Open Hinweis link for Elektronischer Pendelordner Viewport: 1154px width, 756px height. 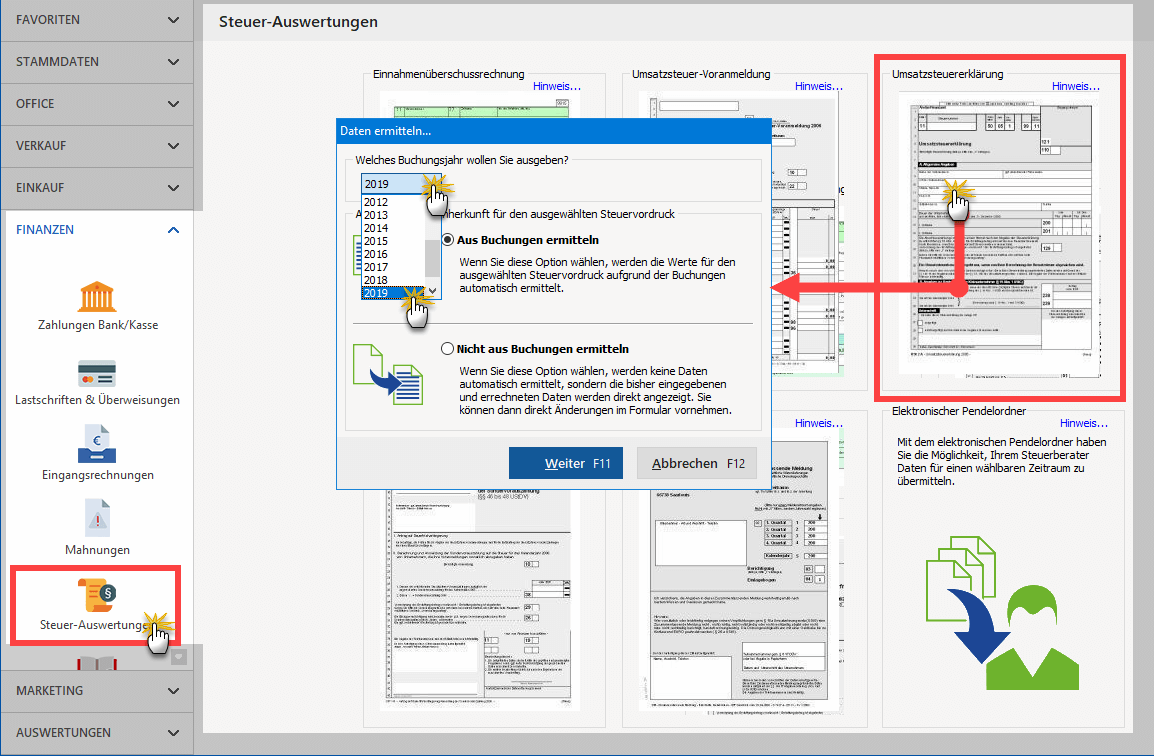point(1083,423)
